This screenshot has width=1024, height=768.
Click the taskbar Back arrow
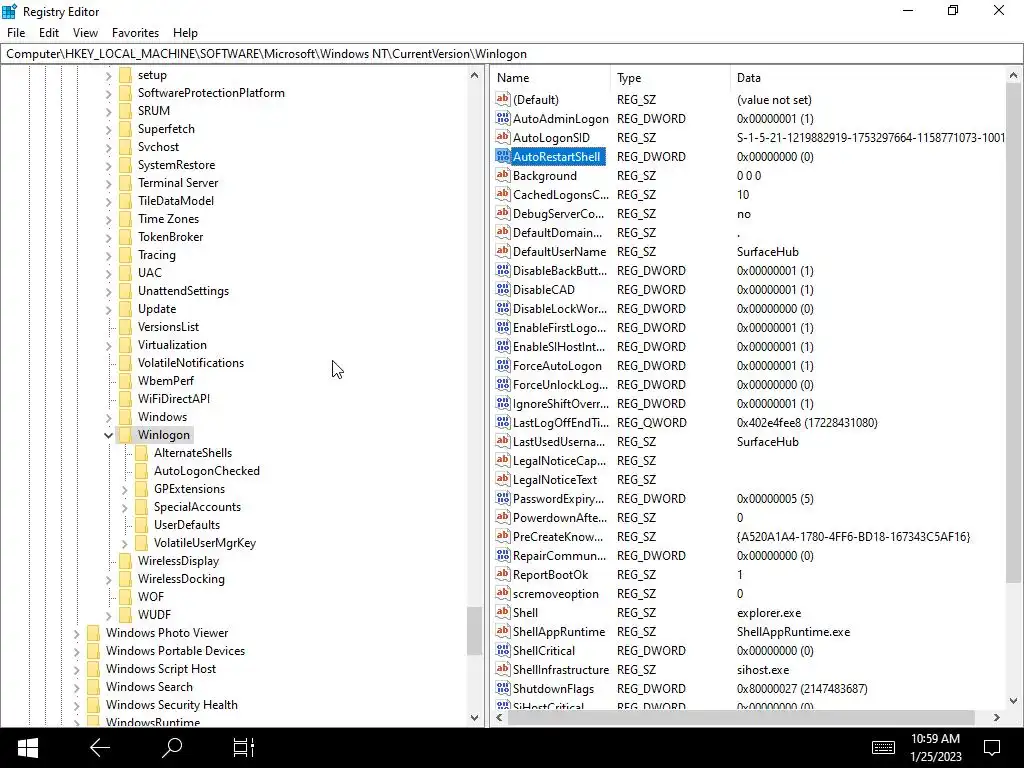pyautogui.click(x=99, y=748)
